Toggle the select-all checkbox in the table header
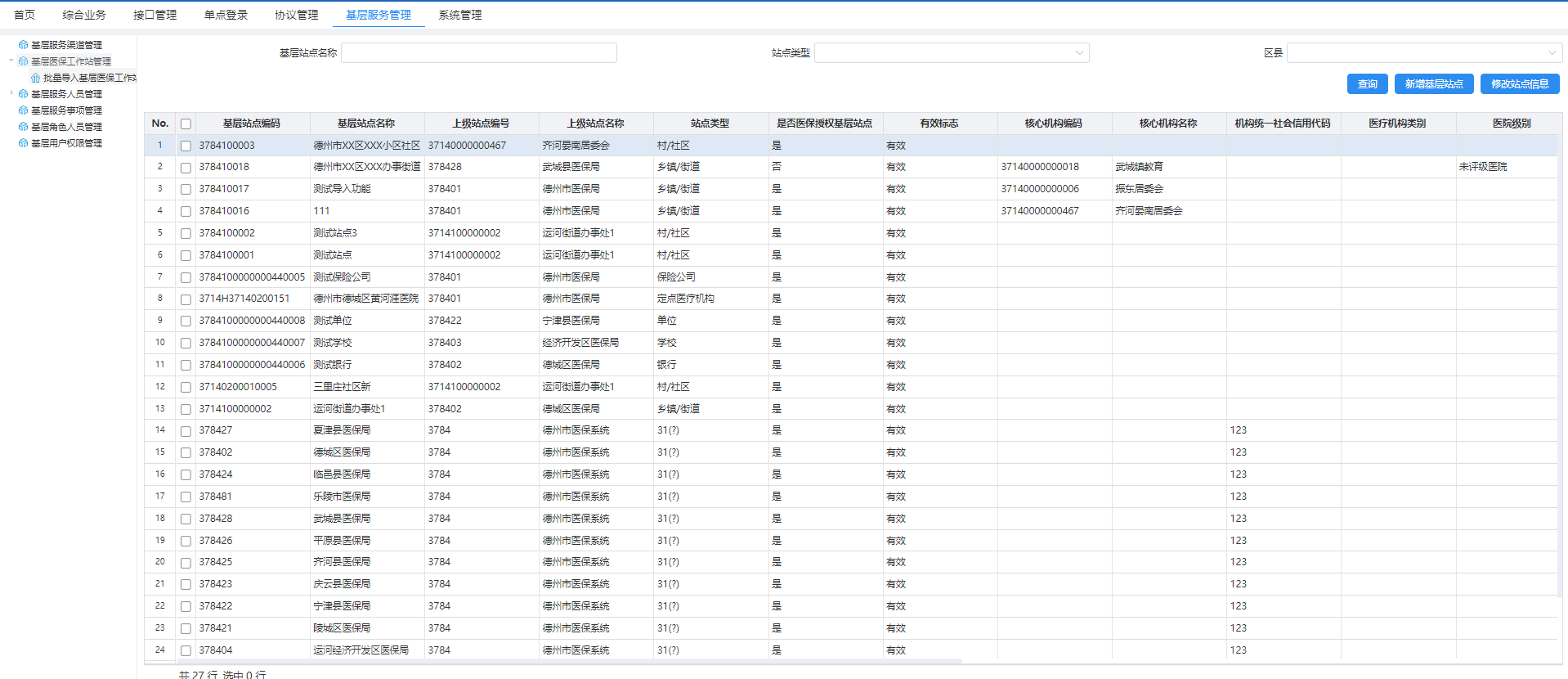Screen dimensions: 1568x679 click(x=186, y=124)
